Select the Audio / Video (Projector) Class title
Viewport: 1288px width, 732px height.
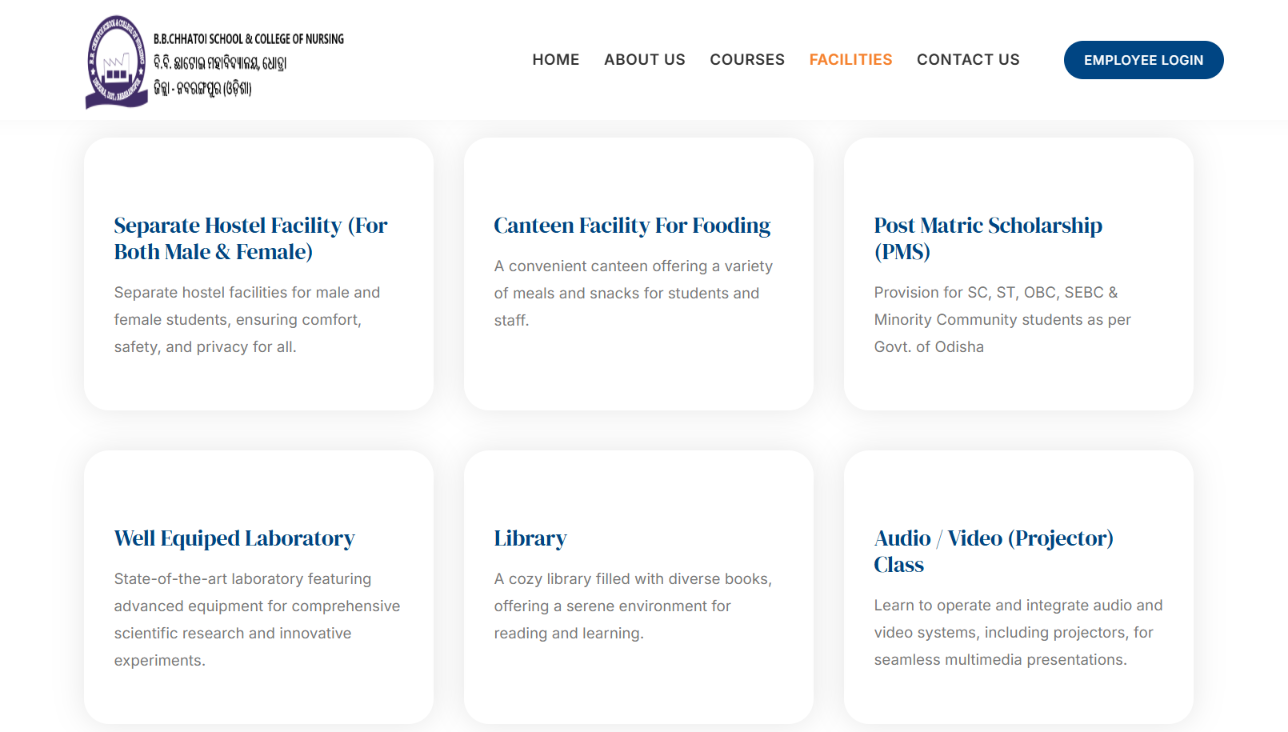(x=993, y=551)
